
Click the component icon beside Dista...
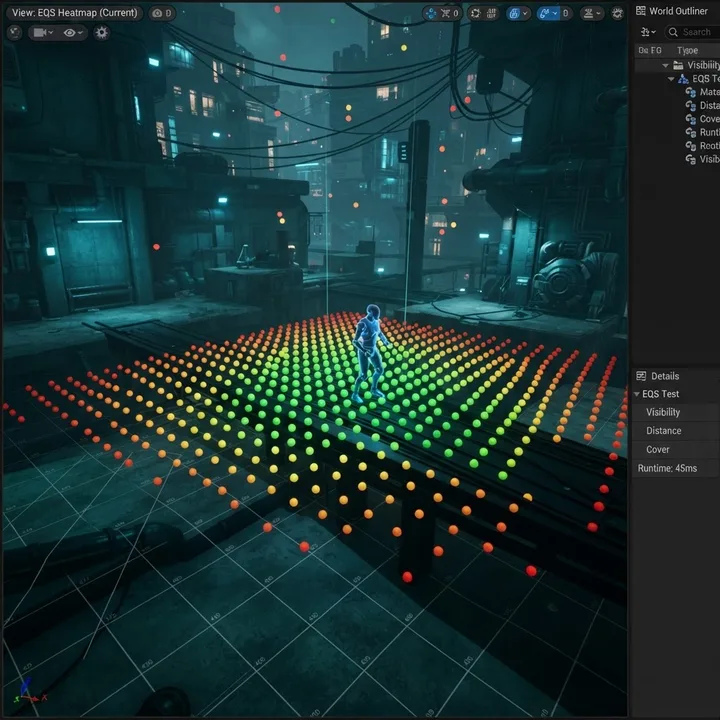click(x=691, y=106)
